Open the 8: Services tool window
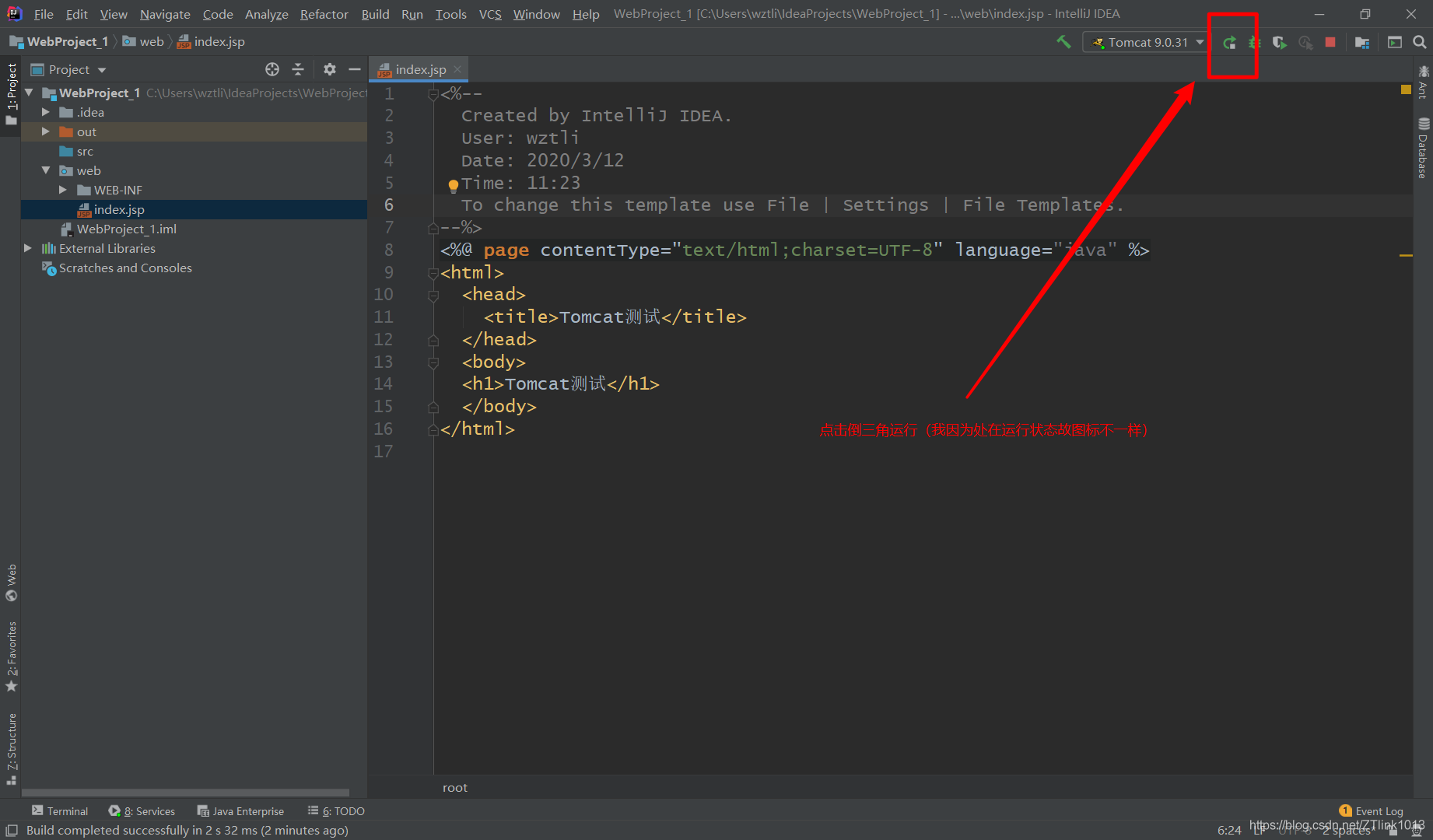Image resolution: width=1433 pixels, height=840 pixels. (142, 810)
